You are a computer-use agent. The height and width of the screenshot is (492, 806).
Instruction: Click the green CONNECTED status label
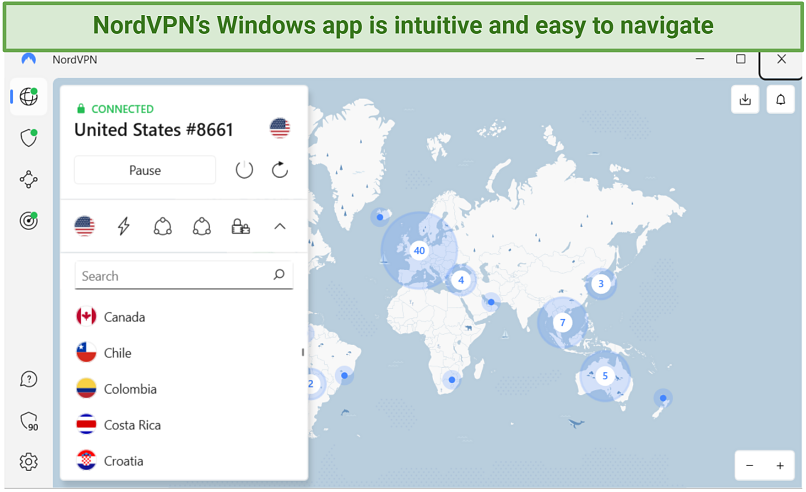pyautogui.click(x=122, y=109)
